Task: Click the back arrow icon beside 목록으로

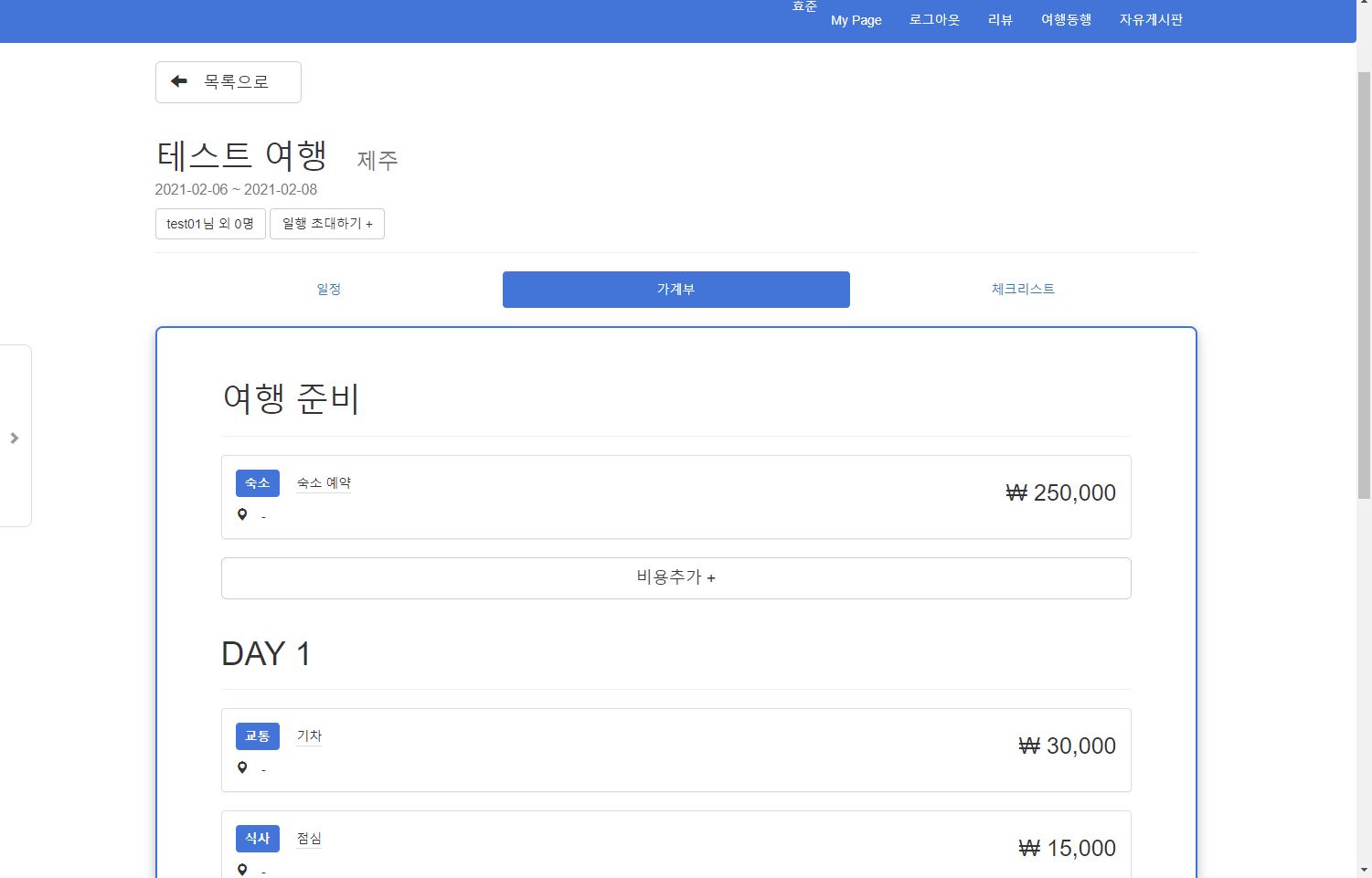Action: [179, 81]
